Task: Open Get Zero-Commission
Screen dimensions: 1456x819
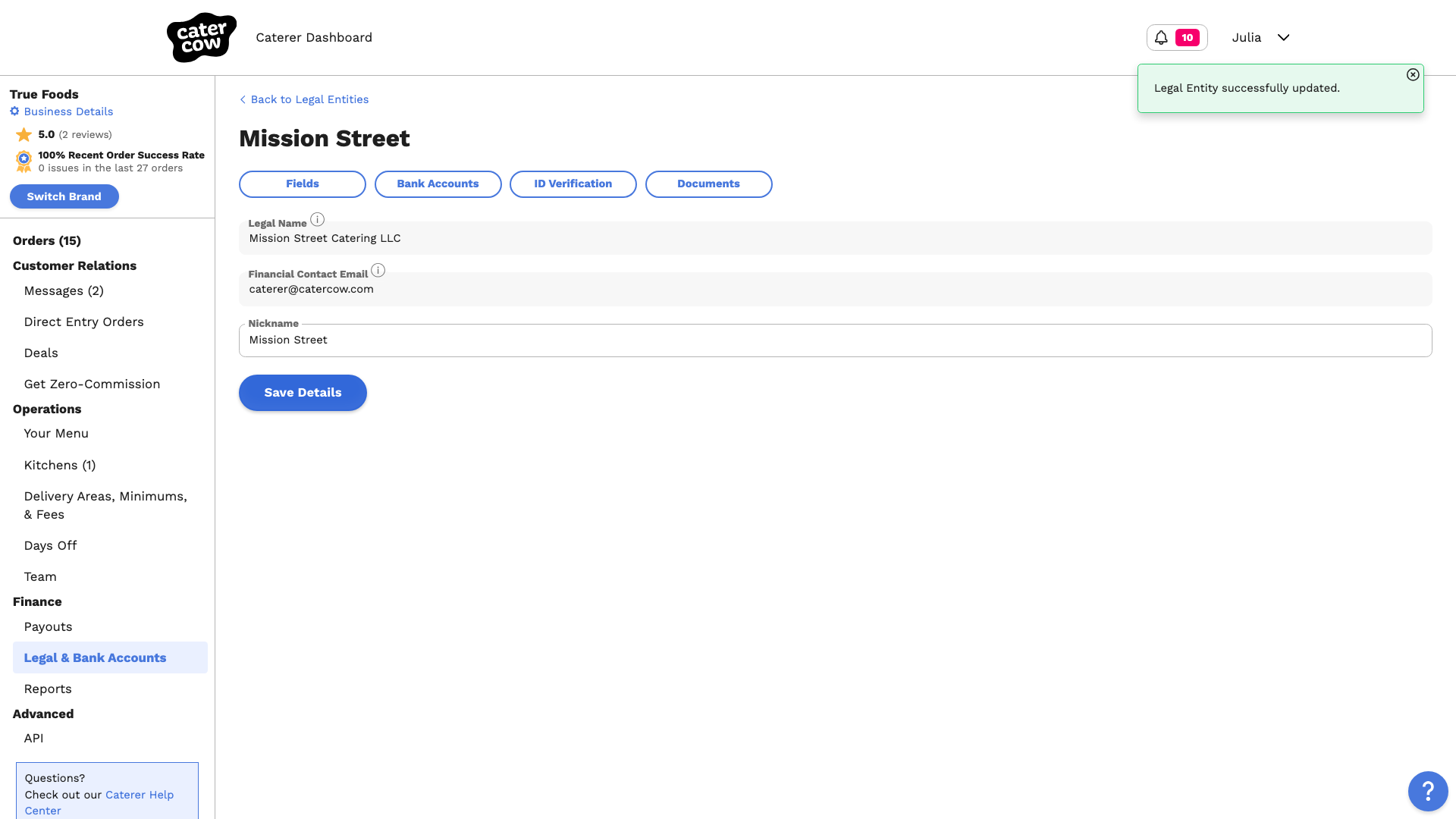Action: coord(92,384)
